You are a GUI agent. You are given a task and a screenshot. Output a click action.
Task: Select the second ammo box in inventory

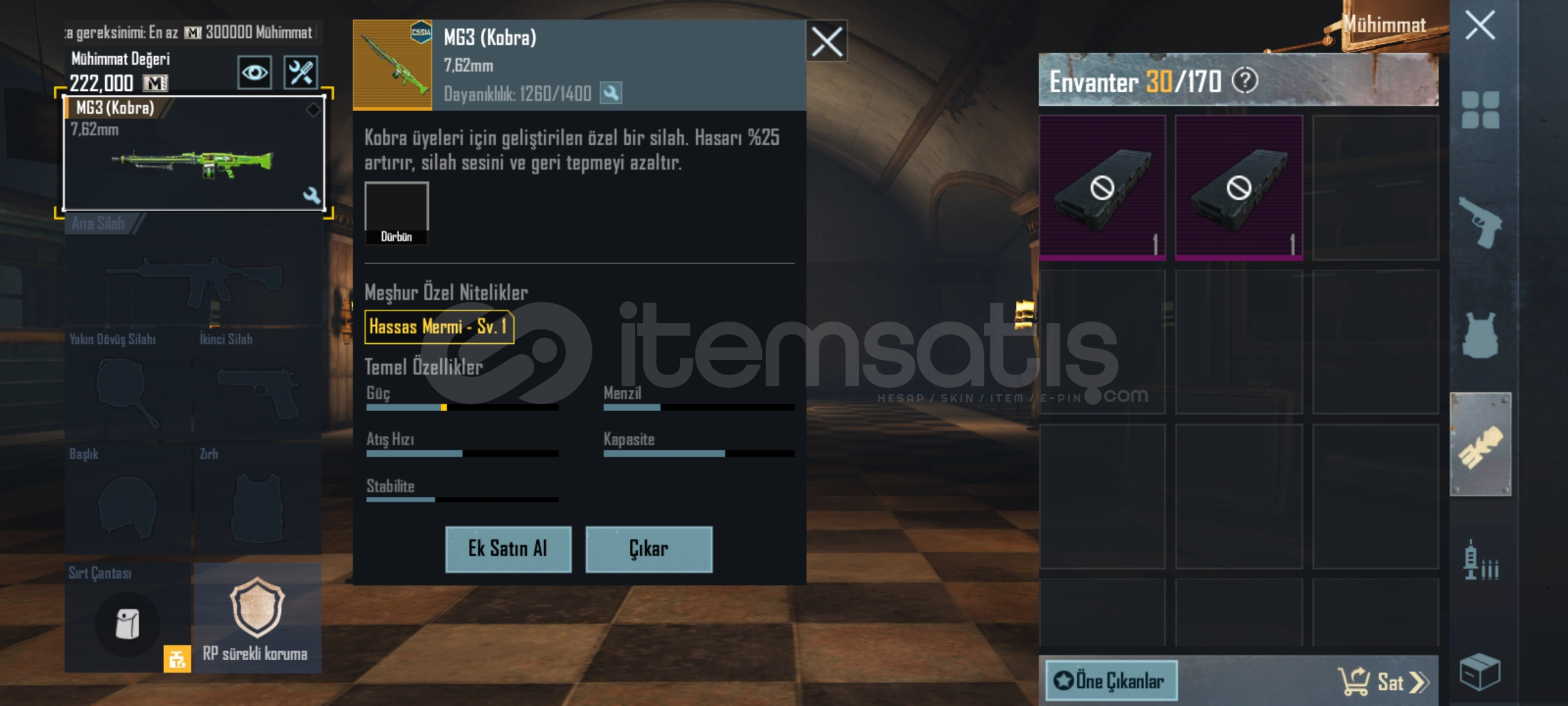tap(1239, 188)
